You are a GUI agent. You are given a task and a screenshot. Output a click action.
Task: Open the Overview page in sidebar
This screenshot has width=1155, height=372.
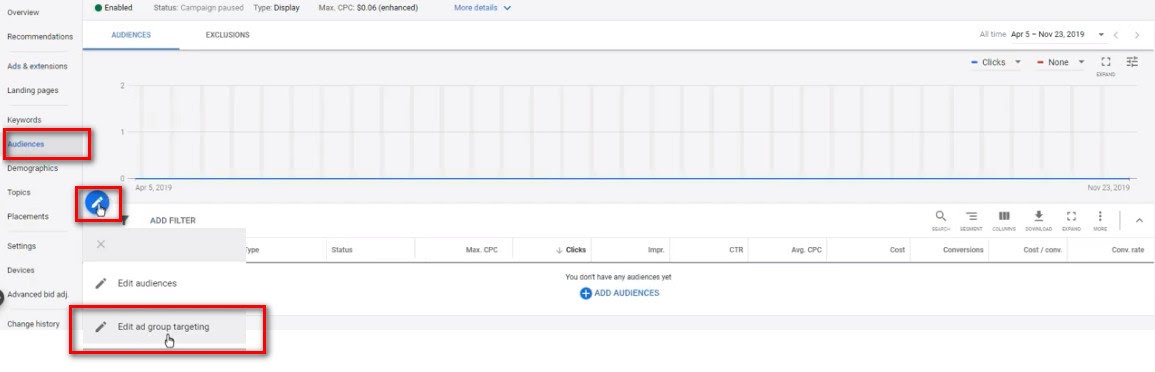[x=23, y=13]
